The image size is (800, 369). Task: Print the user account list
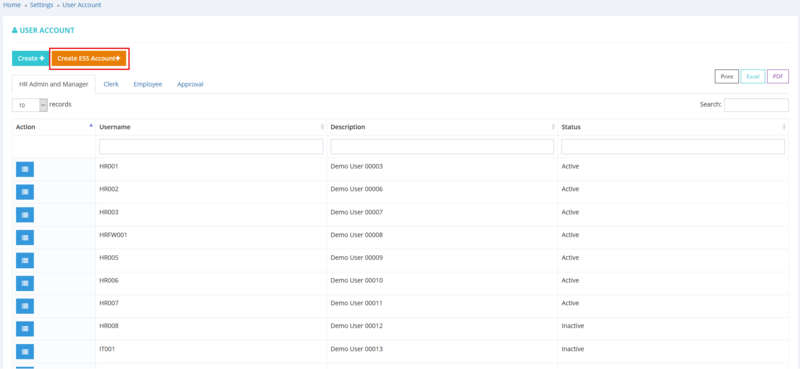(727, 77)
